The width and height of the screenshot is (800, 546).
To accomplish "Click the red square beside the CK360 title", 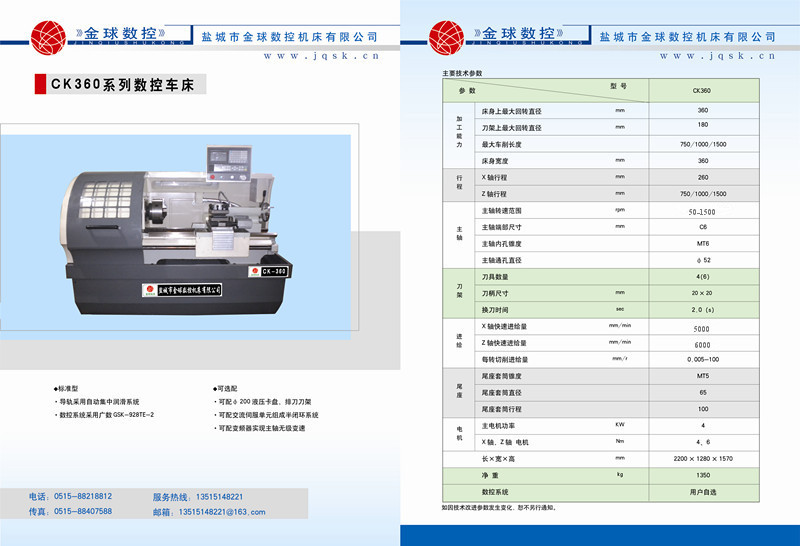I will [x=40, y=84].
